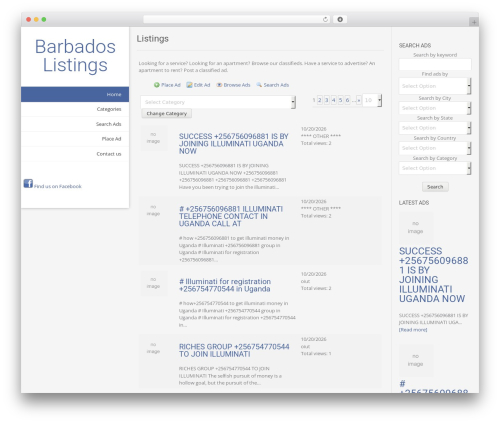Expand the Search by Country dropdown
Image resolution: width=500 pixels, height=423 pixels.
pos(435,148)
